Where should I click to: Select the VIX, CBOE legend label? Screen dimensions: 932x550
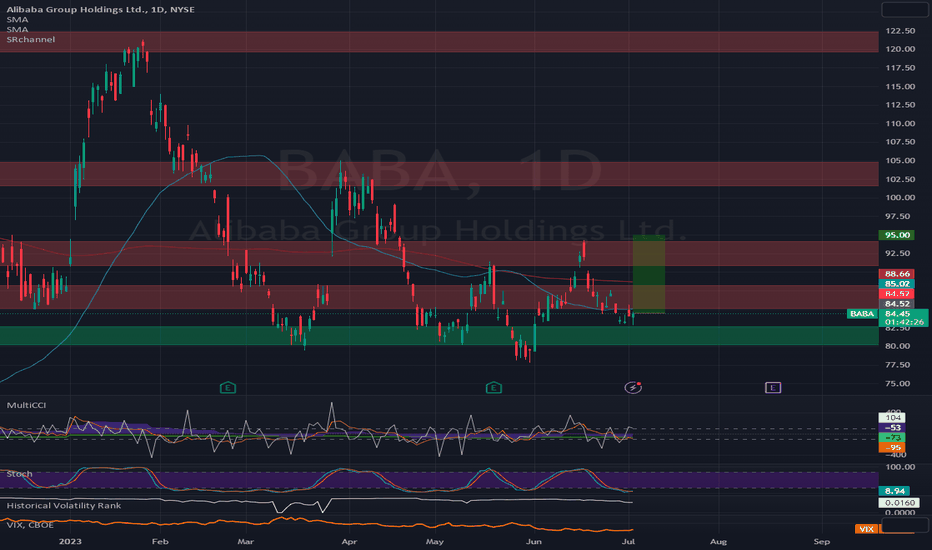tap(30, 524)
